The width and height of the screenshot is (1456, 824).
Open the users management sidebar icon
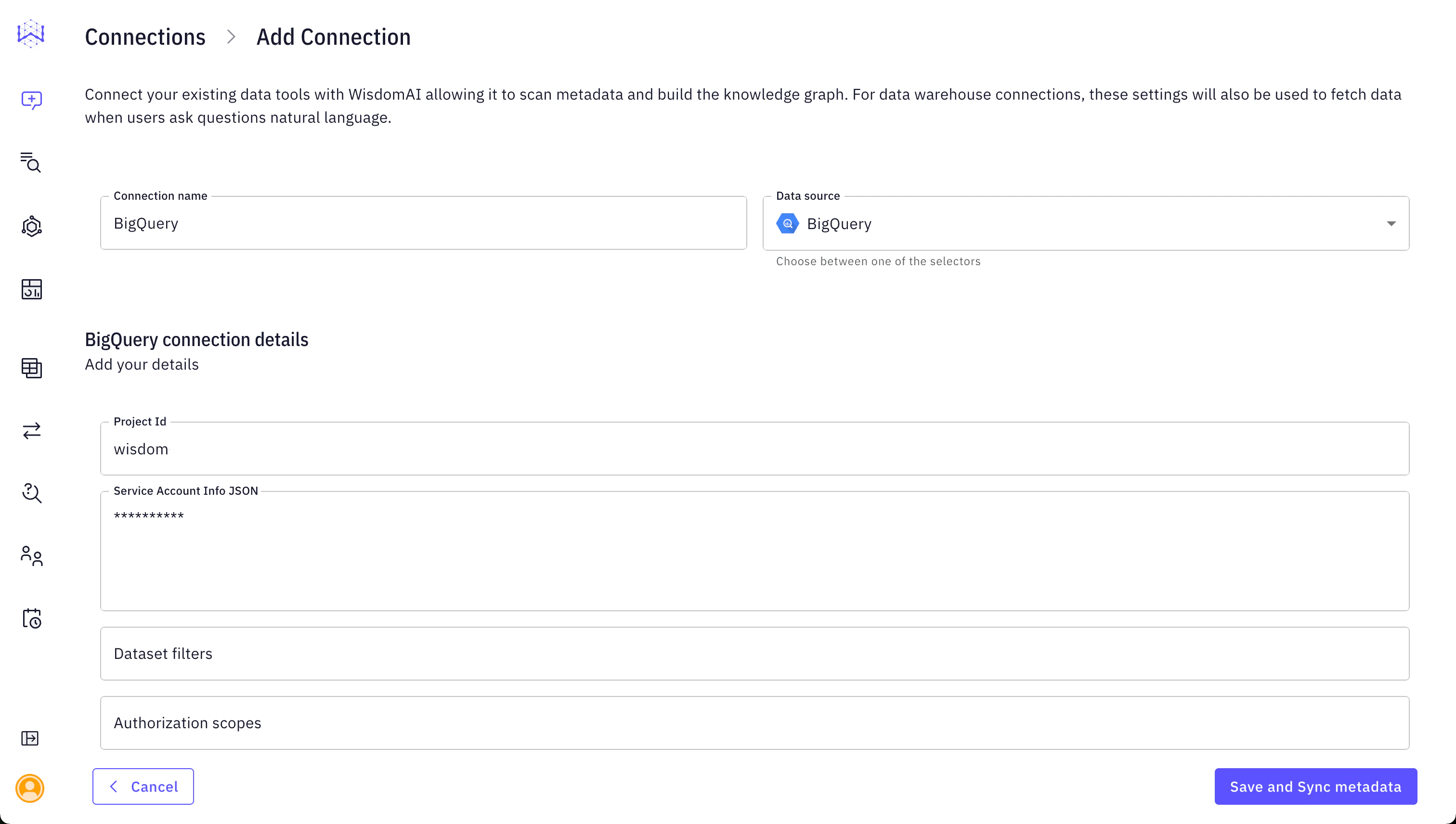pos(32,556)
